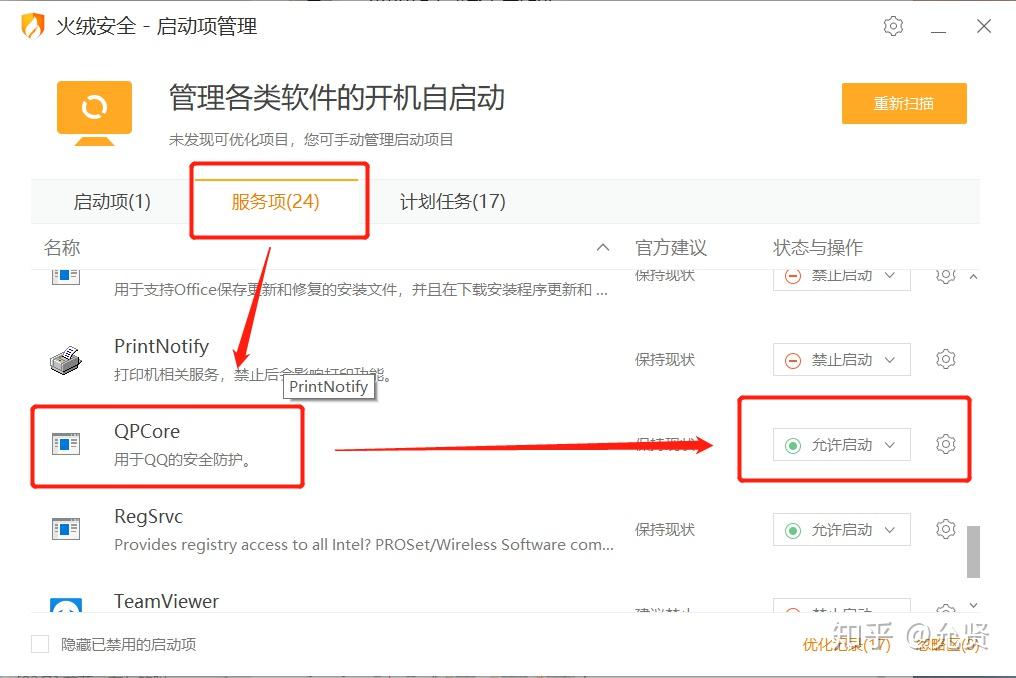Select the PrintNotify service name
This screenshot has height=678, width=1016.
click(161, 346)
